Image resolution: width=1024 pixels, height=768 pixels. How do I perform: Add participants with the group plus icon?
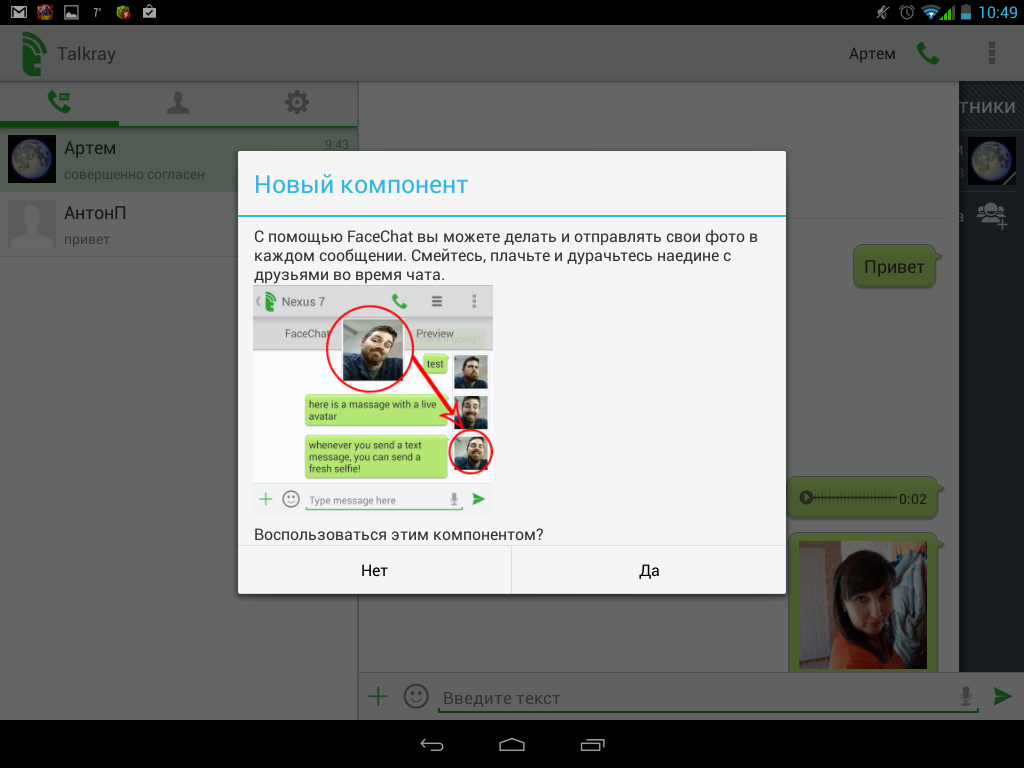pyautogui.click(x=992, y=215)
